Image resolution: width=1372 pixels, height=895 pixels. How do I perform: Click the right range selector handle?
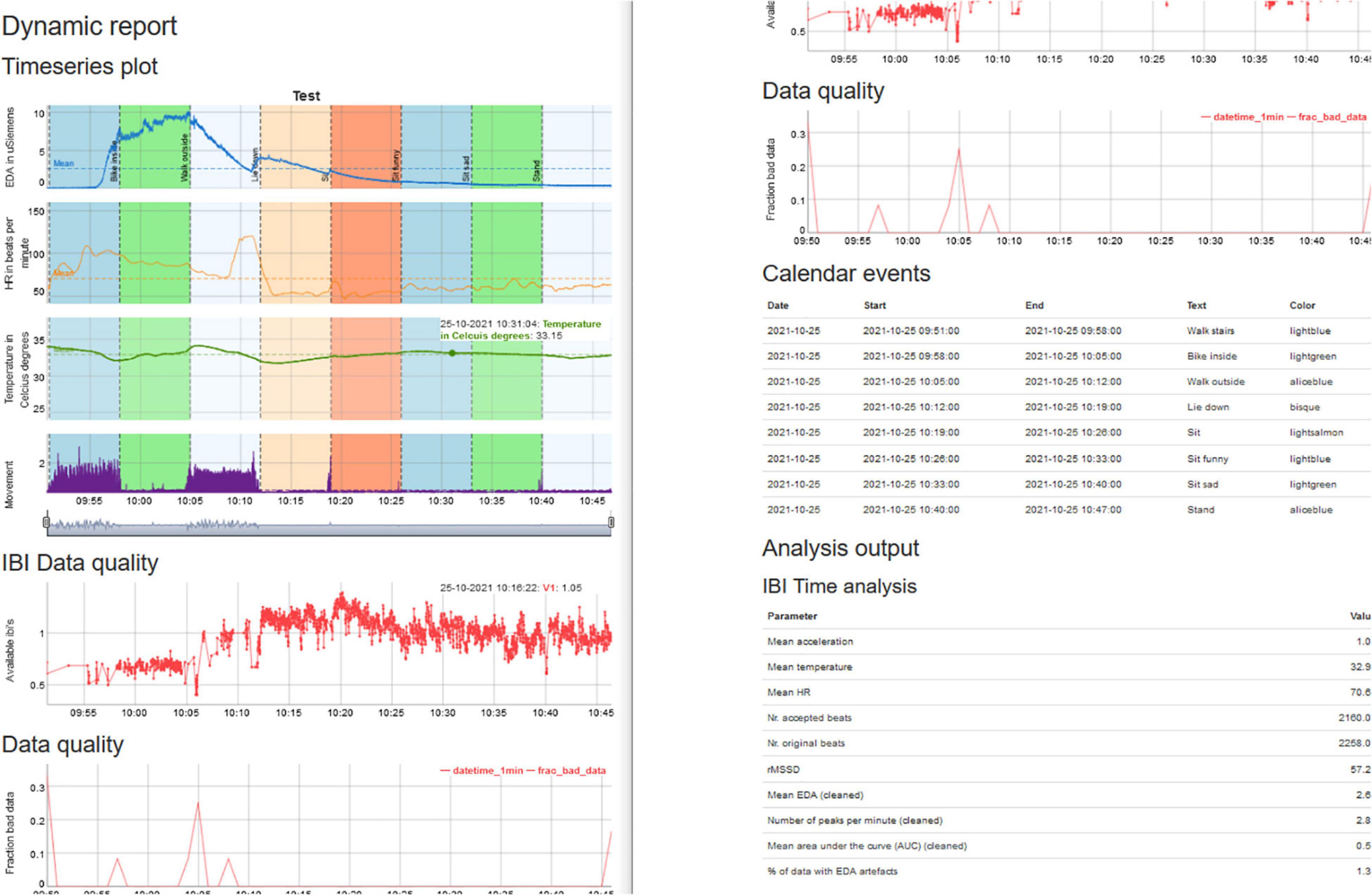(x=611, y=522)
